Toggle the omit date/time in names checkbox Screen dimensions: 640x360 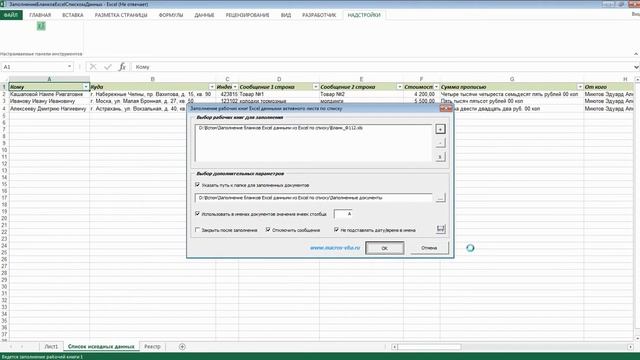pyautogui.click(x=336, y=230)
